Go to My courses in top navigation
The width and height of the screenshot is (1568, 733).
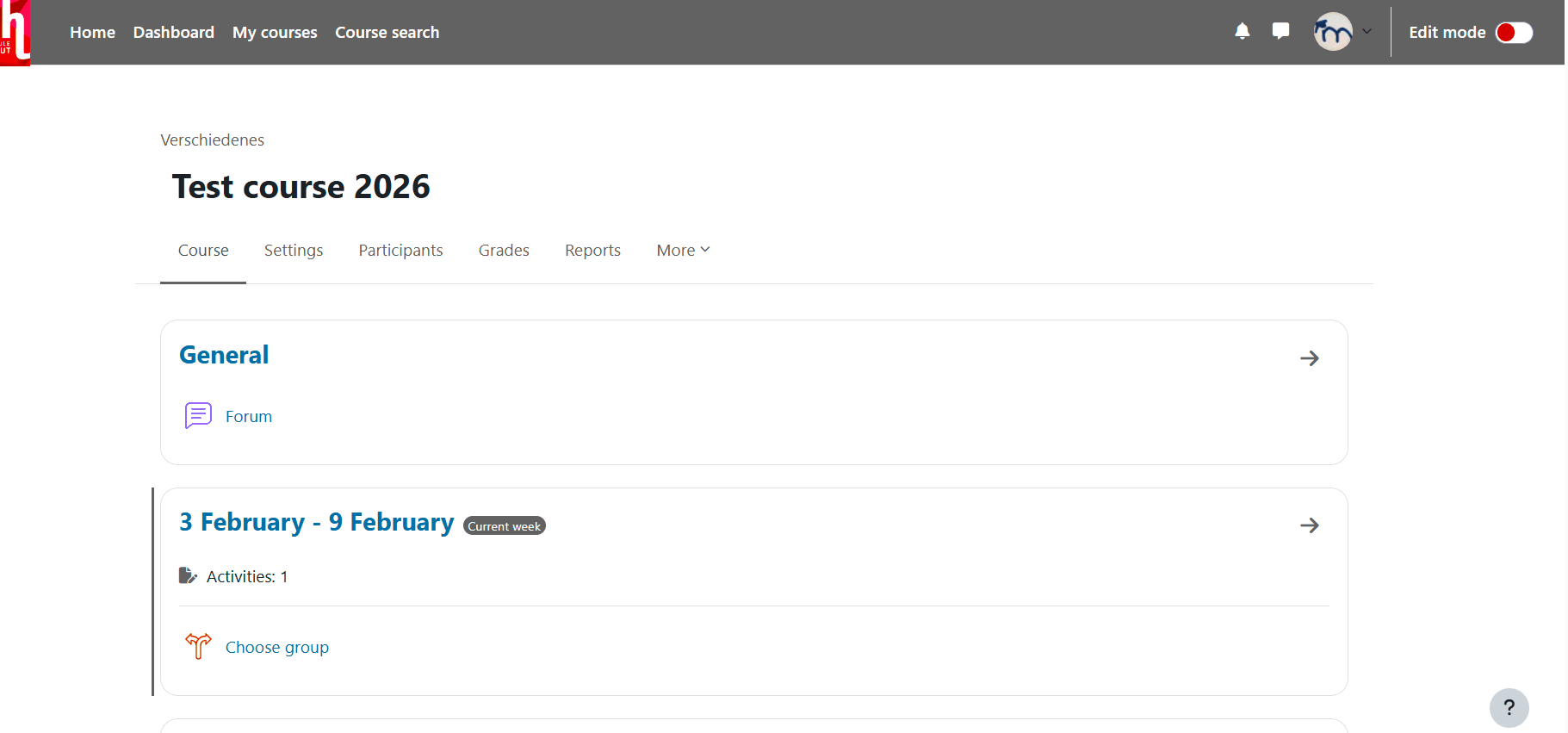point(275,32)
